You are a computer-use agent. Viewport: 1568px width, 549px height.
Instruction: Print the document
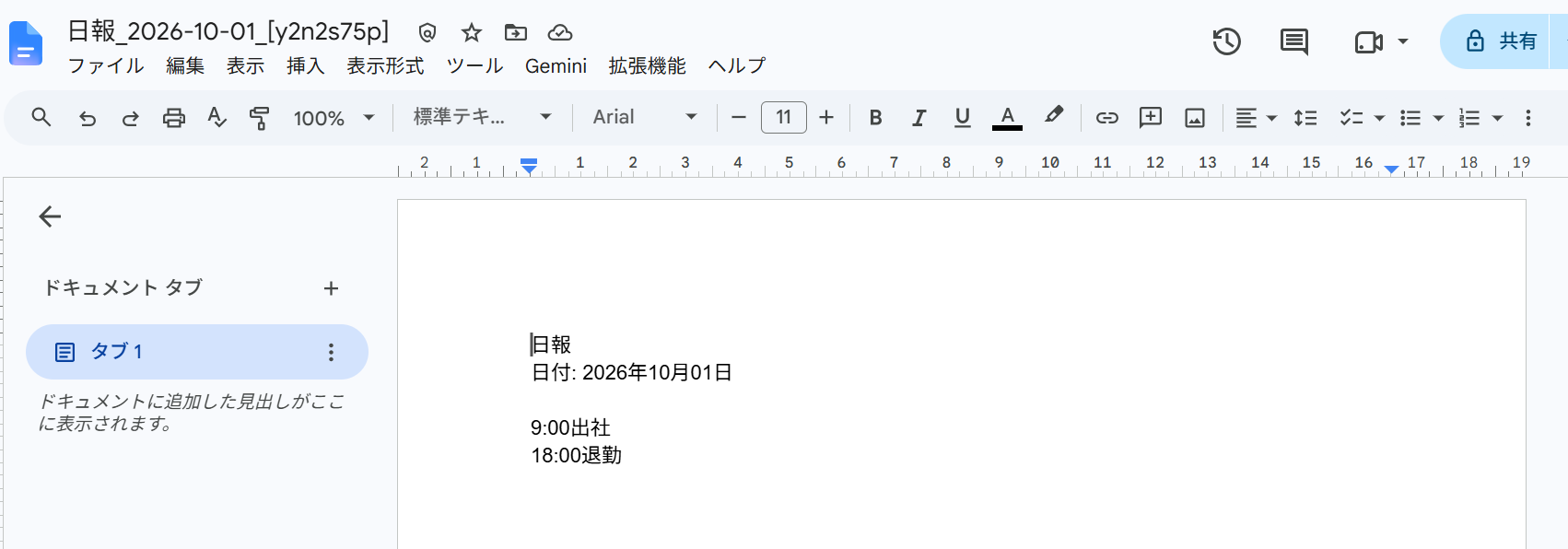174,118
